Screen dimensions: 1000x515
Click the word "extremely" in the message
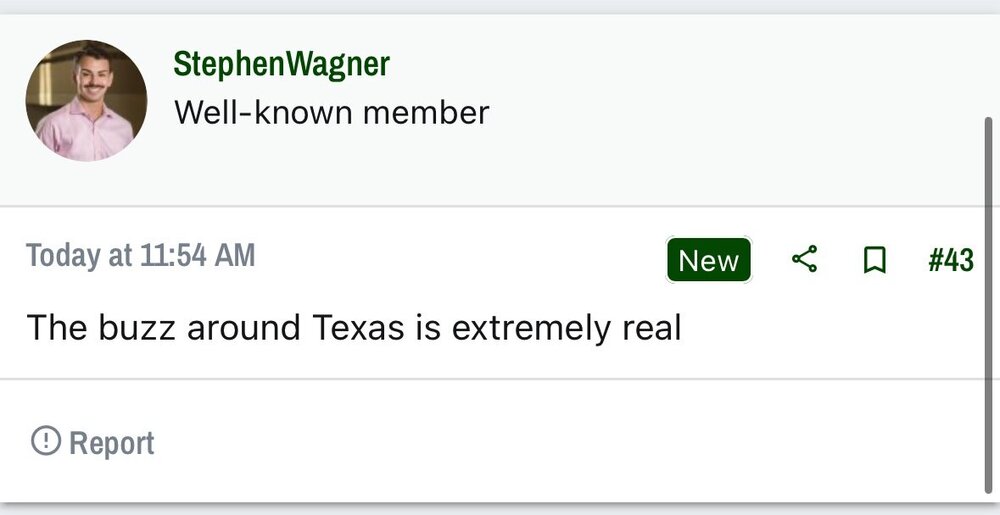[x=528, y=328]
